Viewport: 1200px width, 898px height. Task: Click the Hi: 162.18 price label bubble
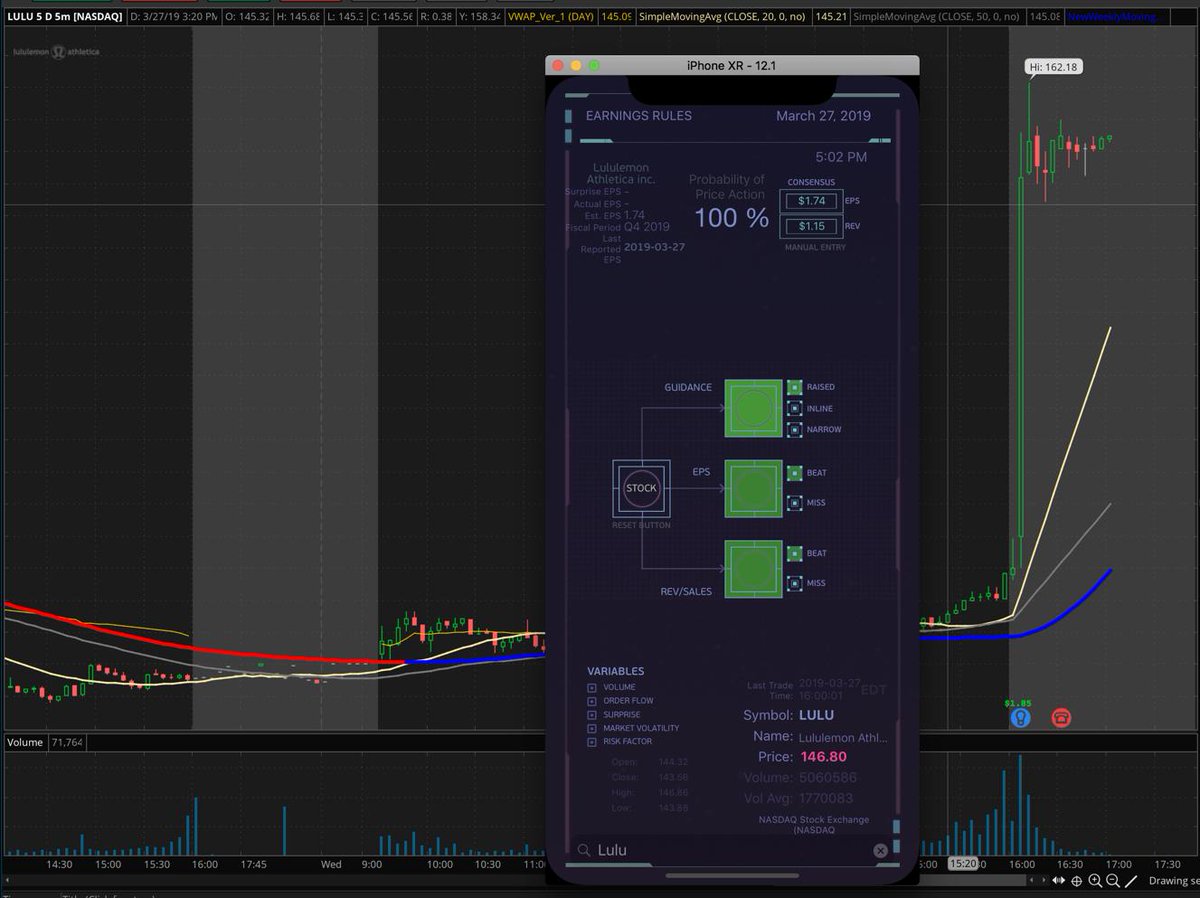(x=1054, y=67)
